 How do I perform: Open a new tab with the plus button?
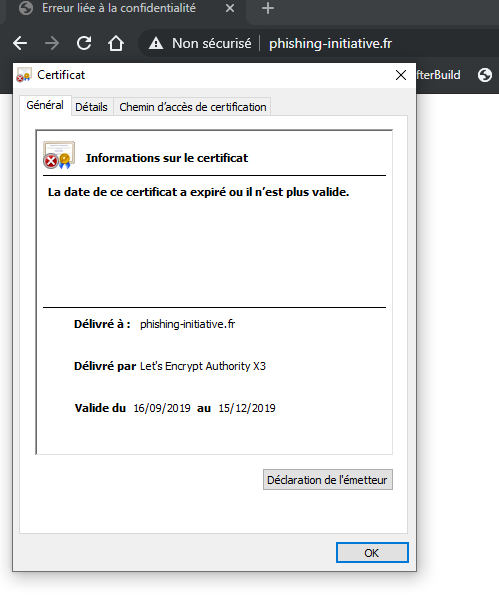tap(268, 8)
